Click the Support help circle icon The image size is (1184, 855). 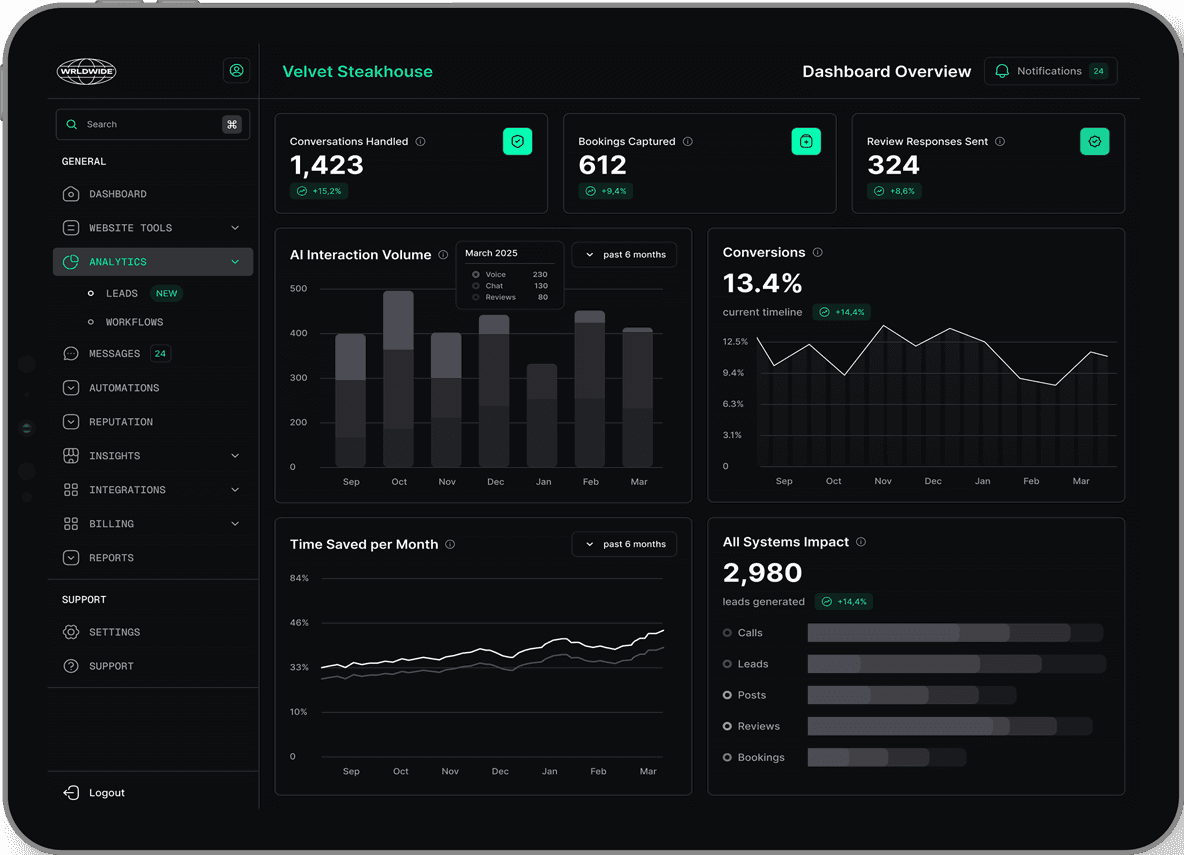[x=71, y=666]
